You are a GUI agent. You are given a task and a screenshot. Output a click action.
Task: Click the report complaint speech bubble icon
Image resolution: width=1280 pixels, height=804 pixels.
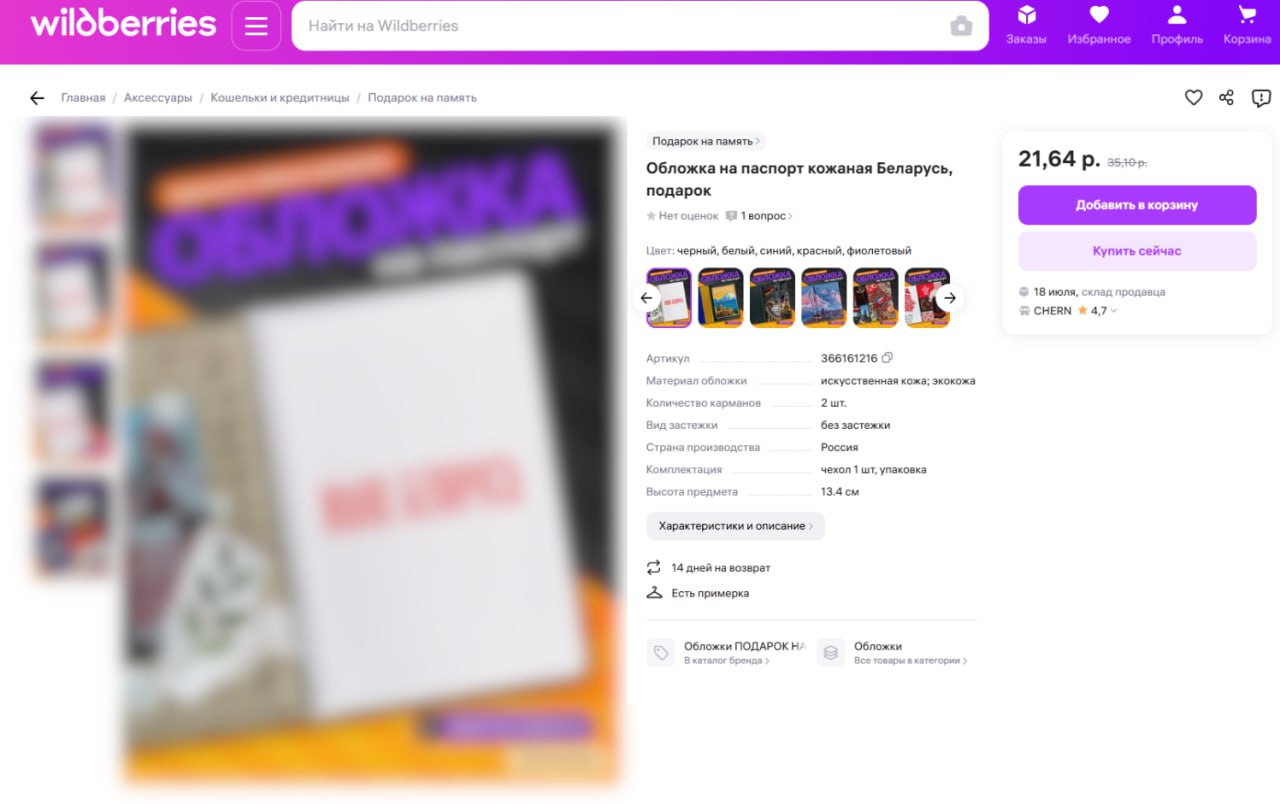point(1261,97)
